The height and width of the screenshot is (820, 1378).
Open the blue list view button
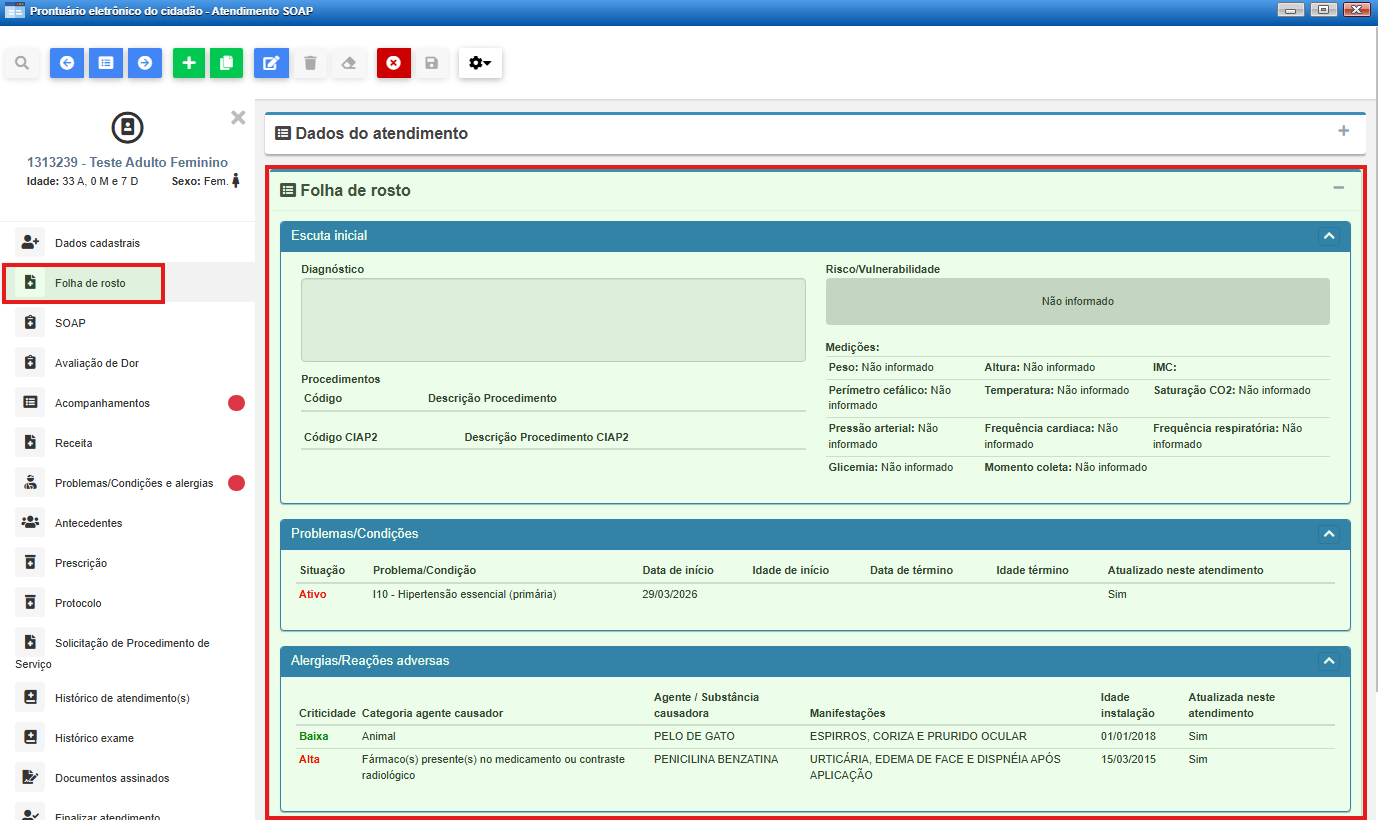[x=106, y=63]
